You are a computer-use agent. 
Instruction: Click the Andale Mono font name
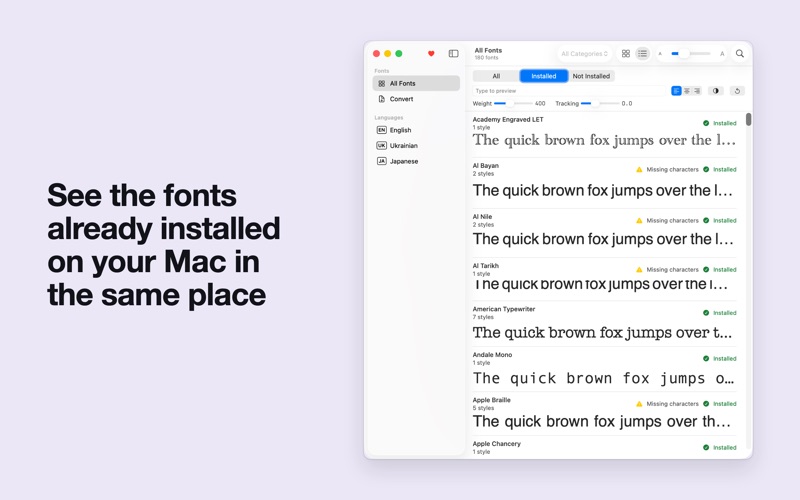pos(492,355)
